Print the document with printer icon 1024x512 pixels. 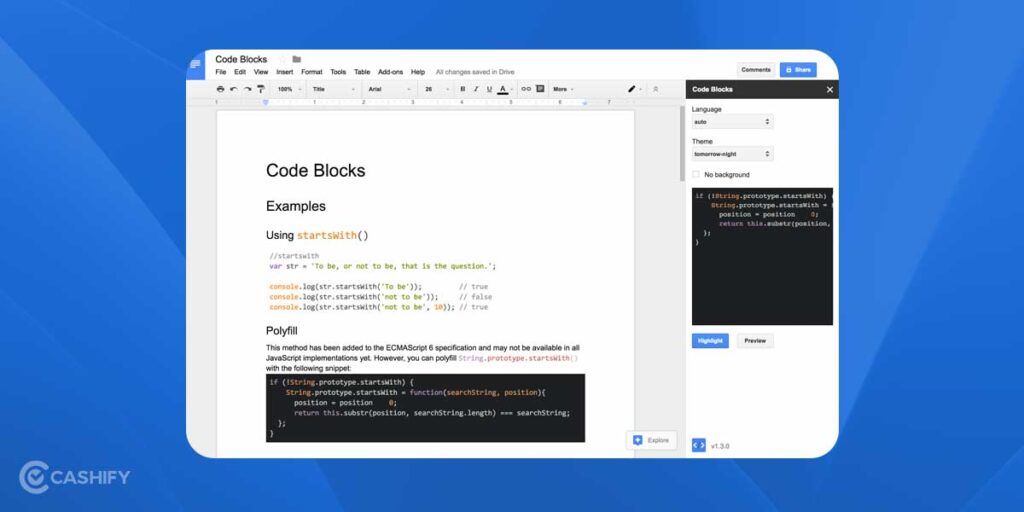point(220,89)
